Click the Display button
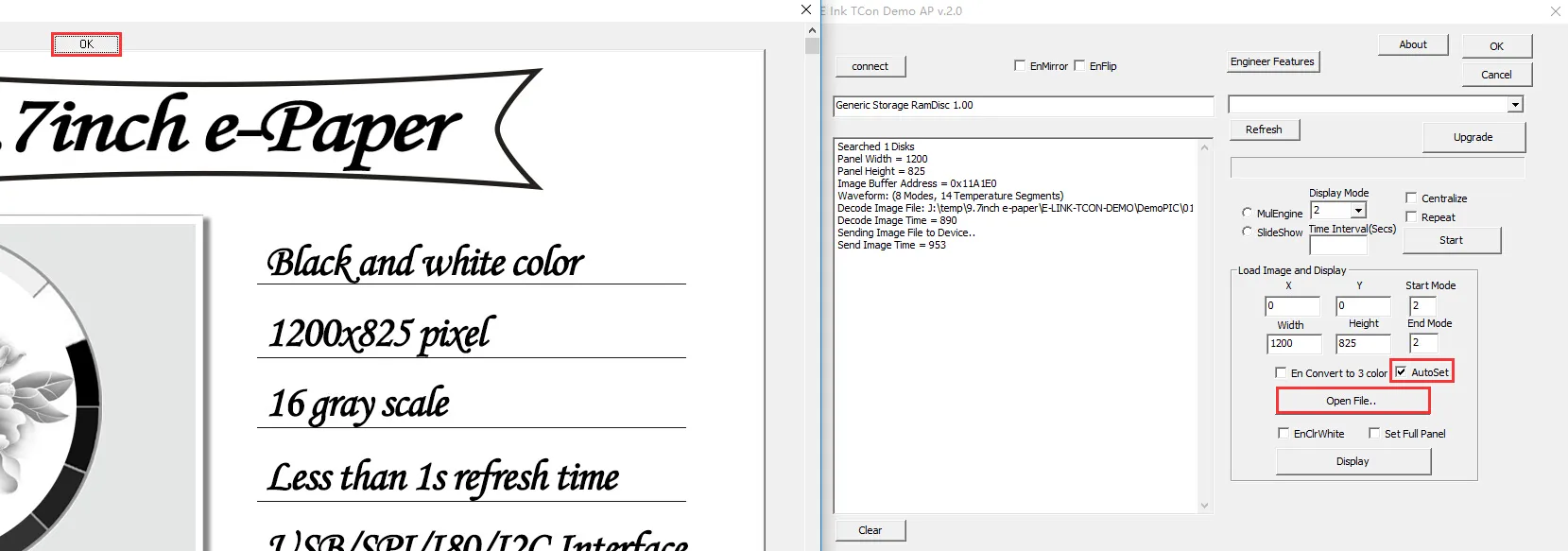 click(x=1353, y=461)
